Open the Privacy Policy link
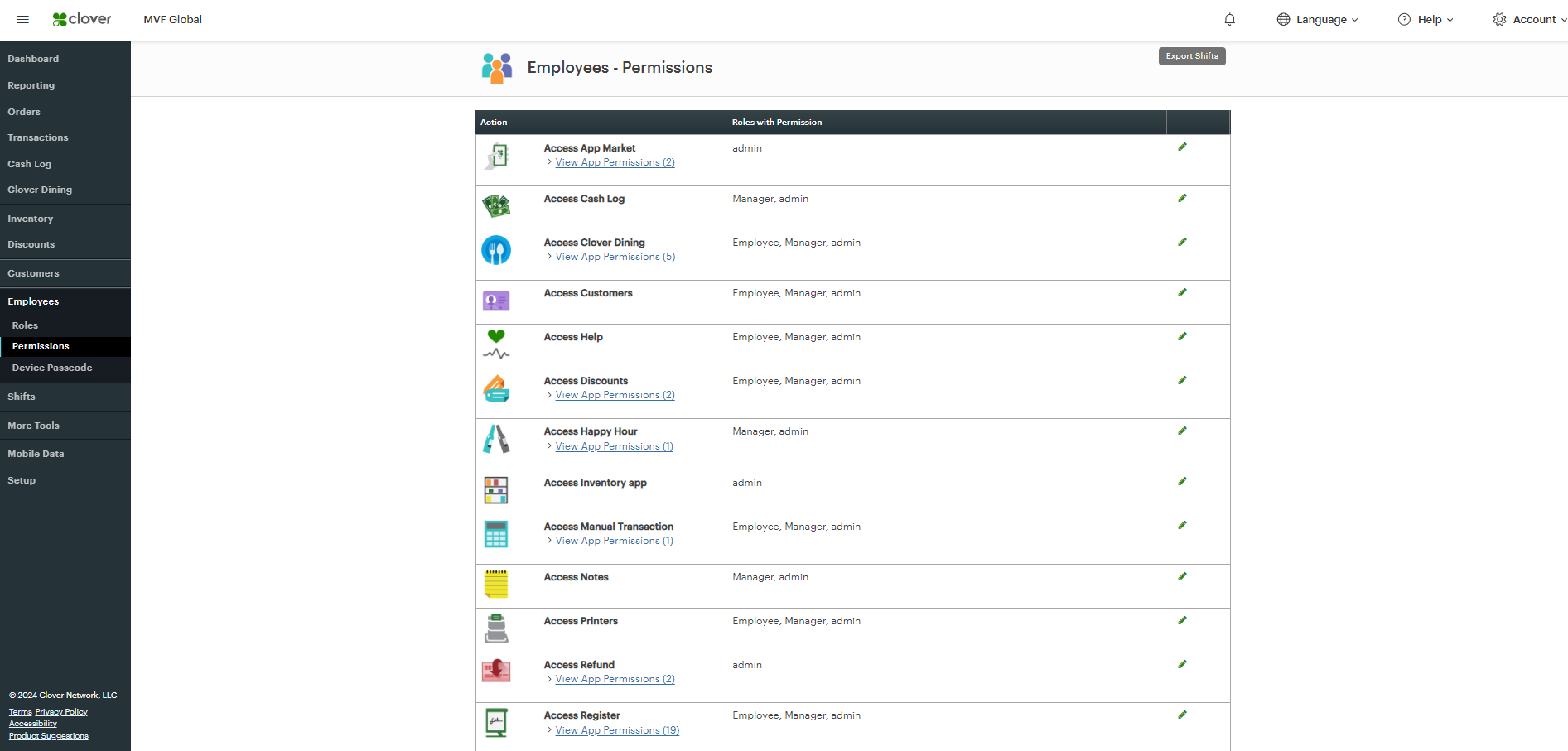The image size is (1568, 751). [60, 711]
